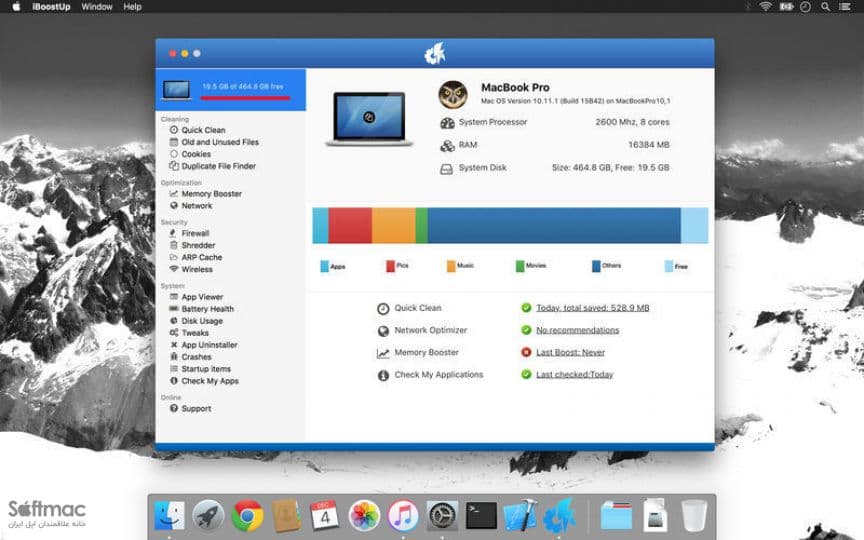
Task: Open Spotlight search in menu bar
Action: [825, 7]
